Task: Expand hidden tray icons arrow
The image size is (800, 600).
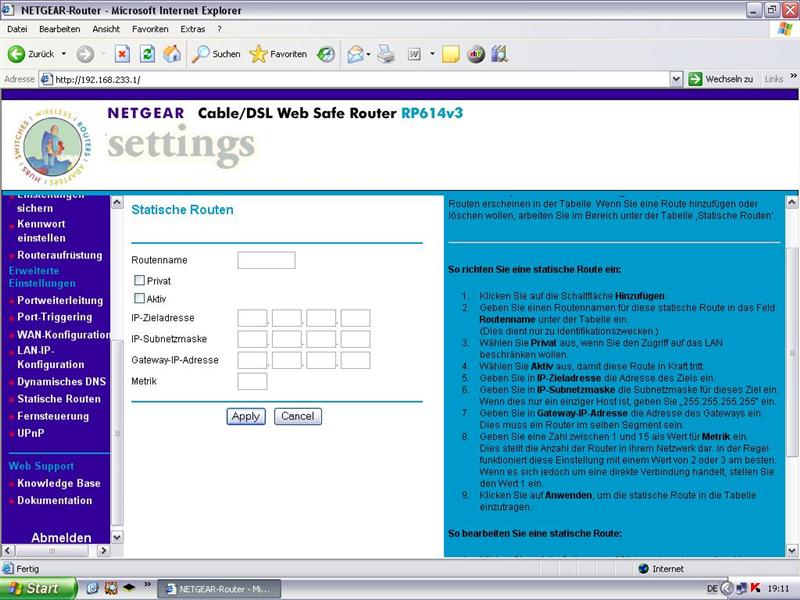Action: [x=727, y=588]
